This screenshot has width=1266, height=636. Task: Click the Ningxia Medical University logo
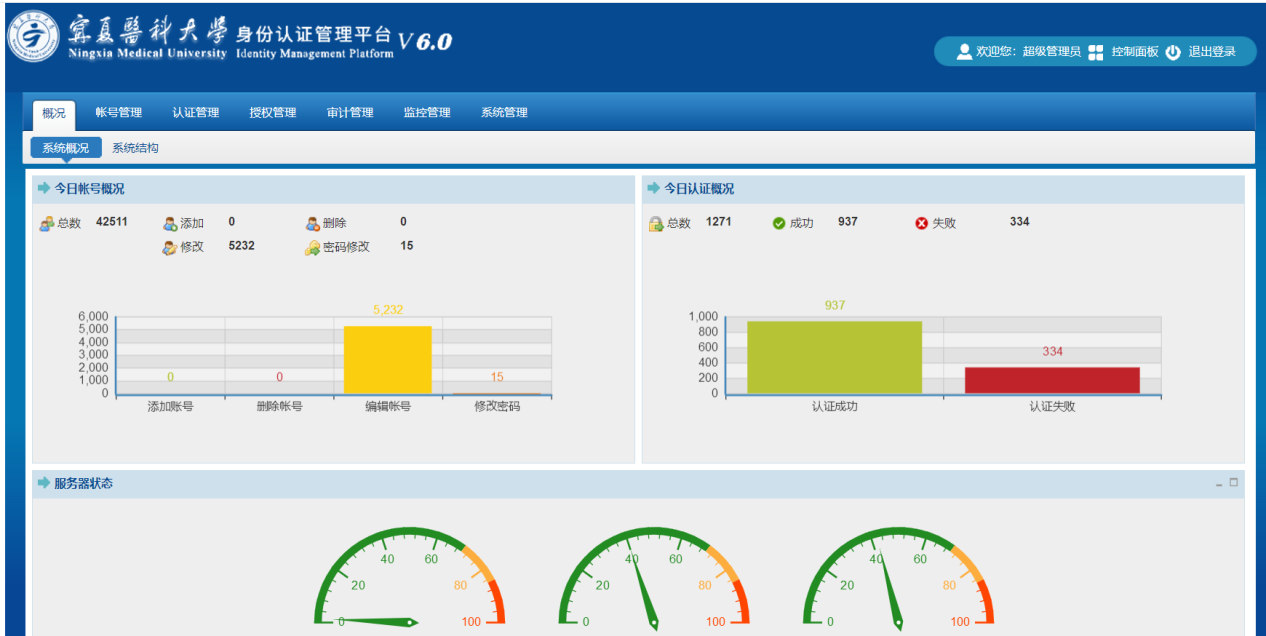coord(34,38)
